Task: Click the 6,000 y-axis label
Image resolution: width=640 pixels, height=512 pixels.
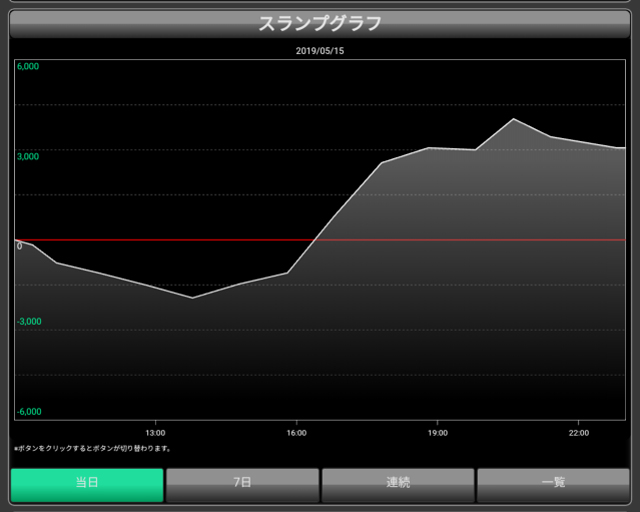Action: point(28,67)
